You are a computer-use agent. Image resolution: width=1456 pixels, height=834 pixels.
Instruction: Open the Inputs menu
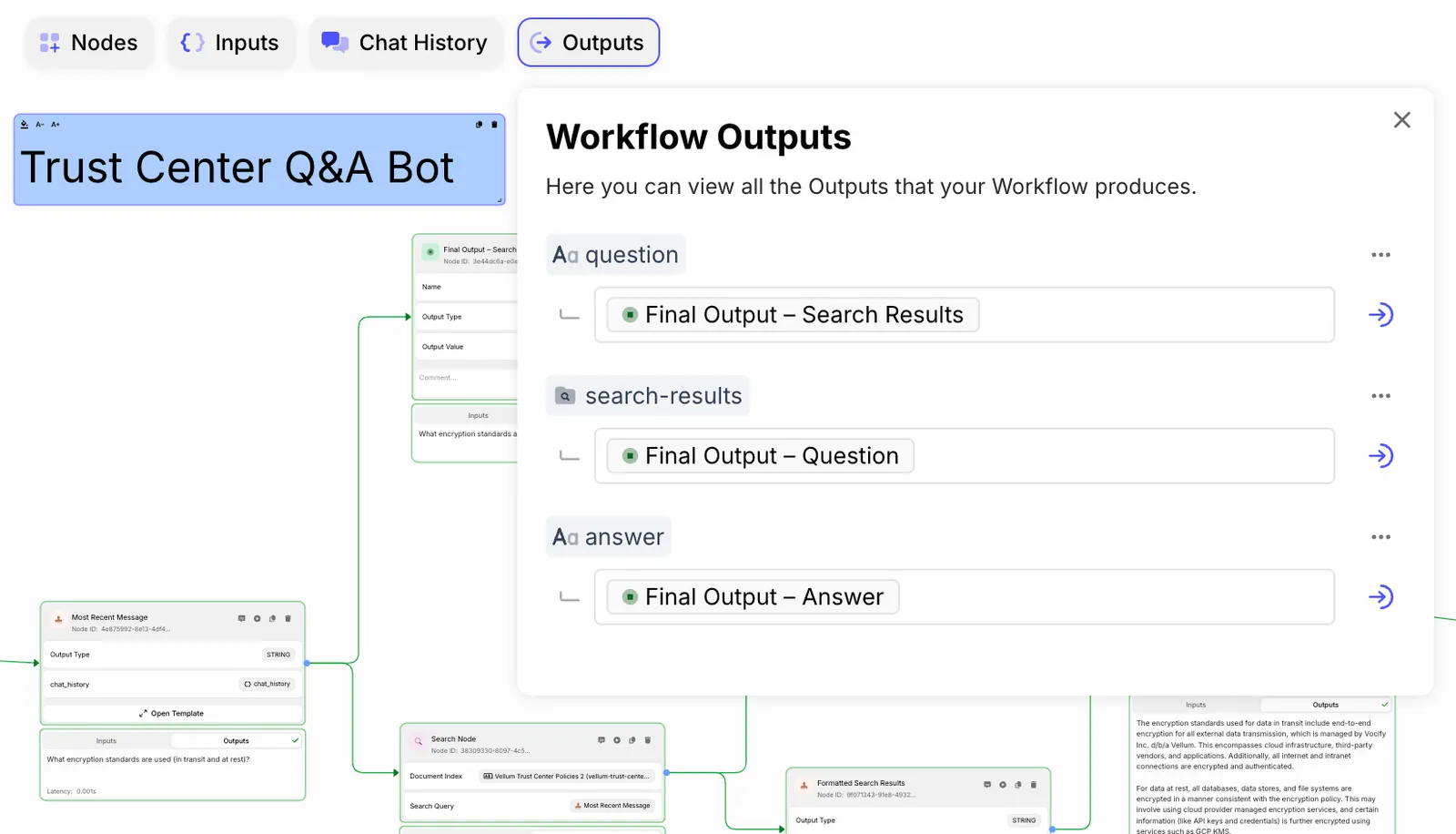tap(230, 43)
